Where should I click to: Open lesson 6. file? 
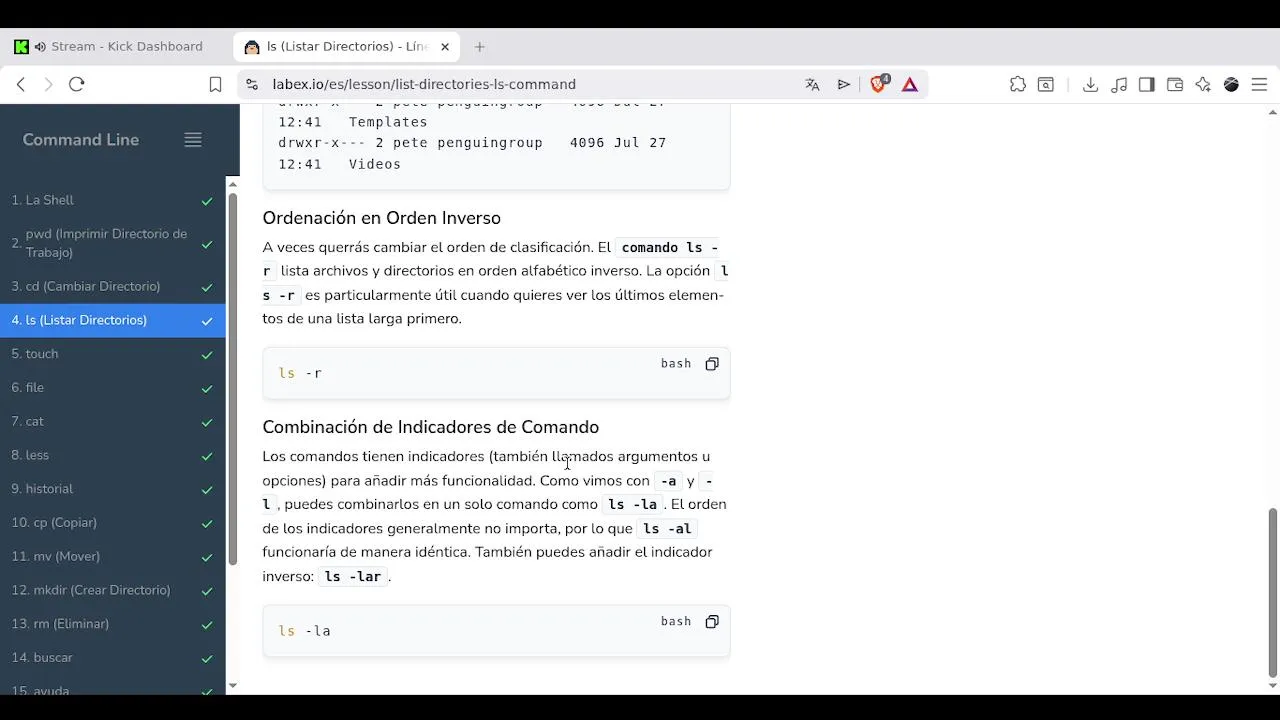pyautogui.click(x=112, y=388)
